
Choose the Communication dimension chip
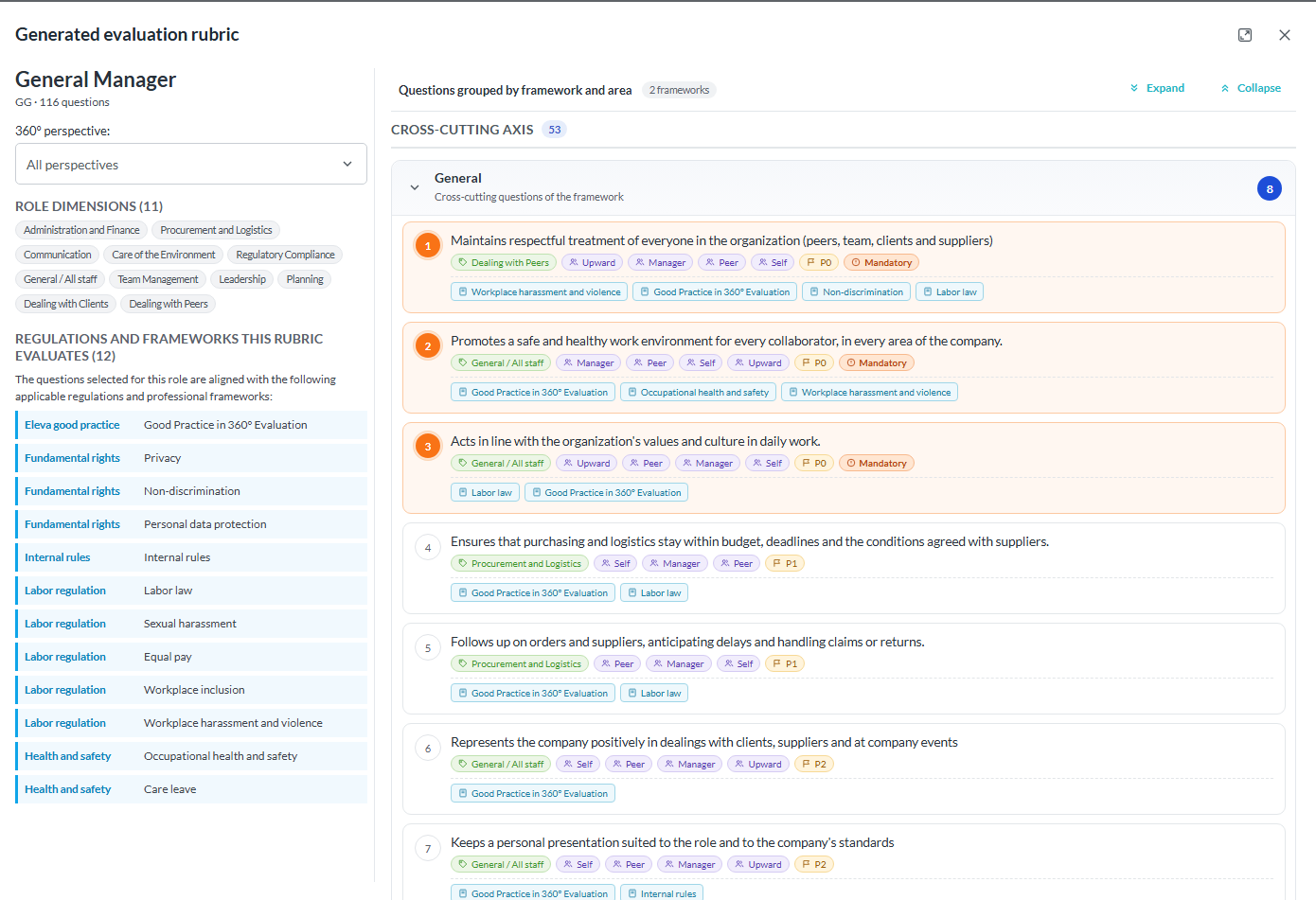58,255
